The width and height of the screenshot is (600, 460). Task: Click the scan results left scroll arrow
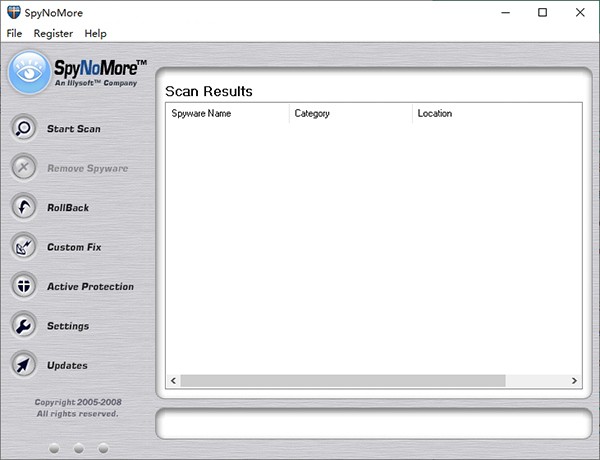click(173, 381)
